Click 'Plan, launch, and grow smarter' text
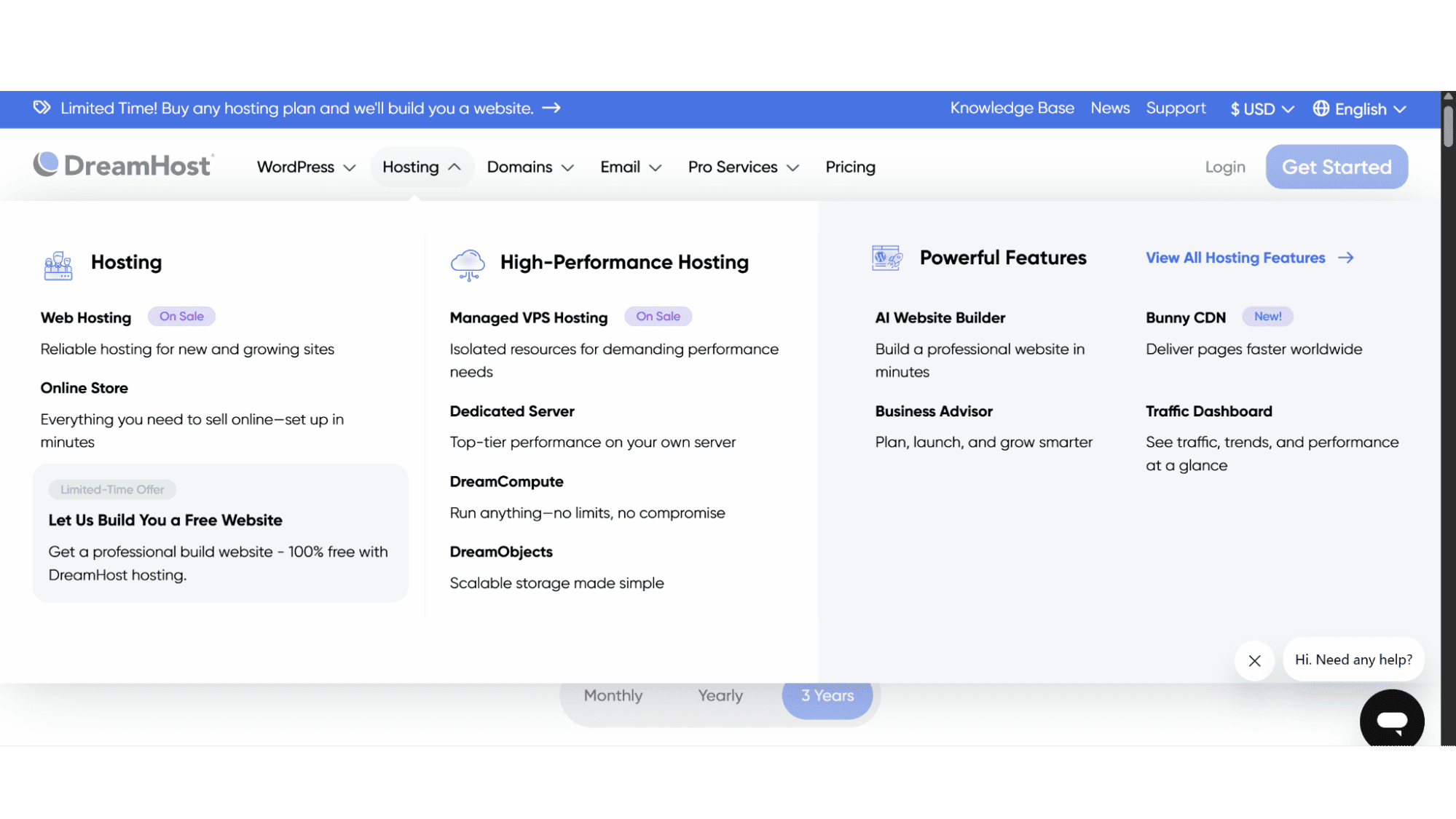Image resolution: width=1456 pixels, height=819 pixels. tap(984, 443)
